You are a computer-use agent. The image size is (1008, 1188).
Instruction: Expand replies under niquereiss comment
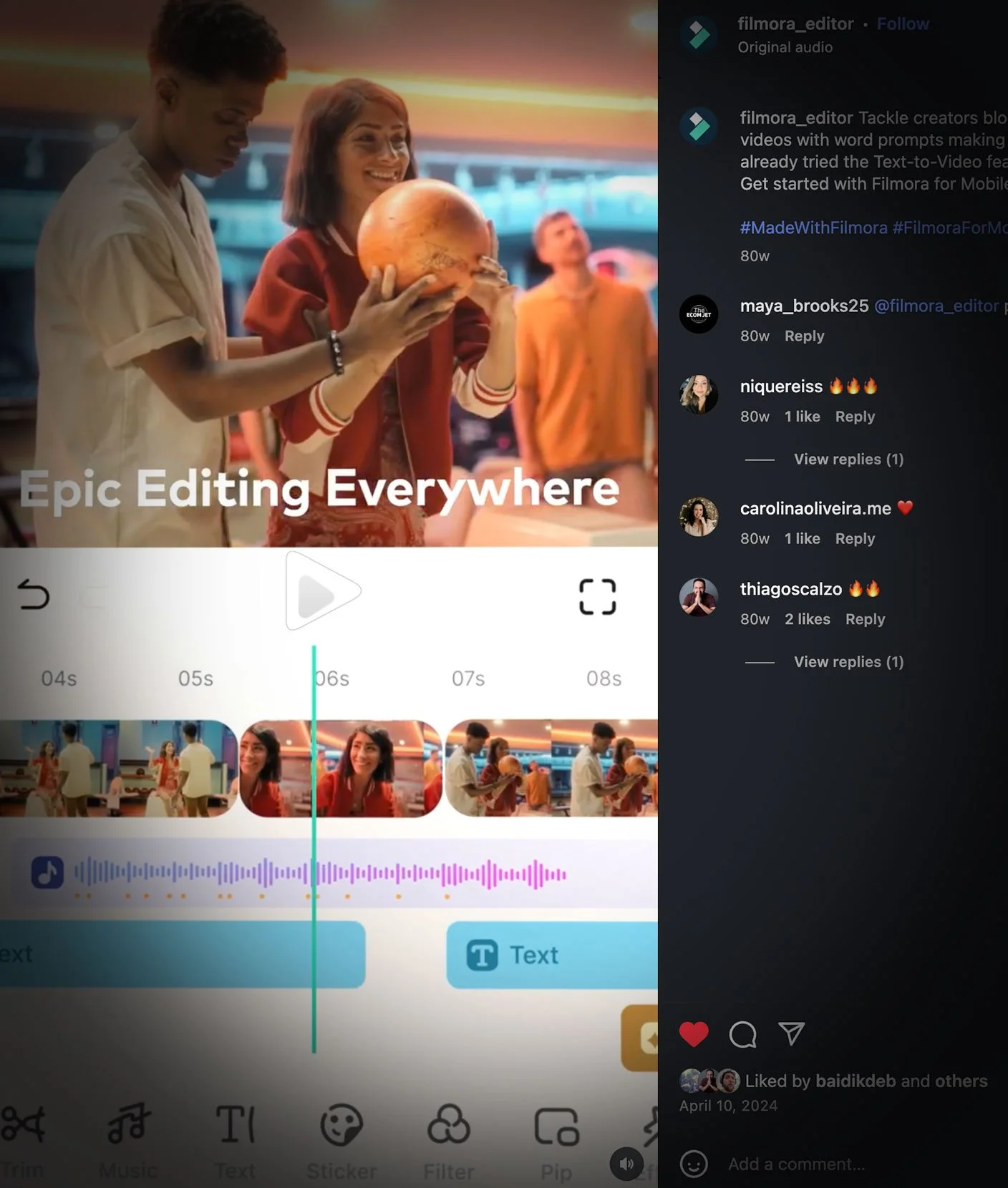[x=848, y=459]
